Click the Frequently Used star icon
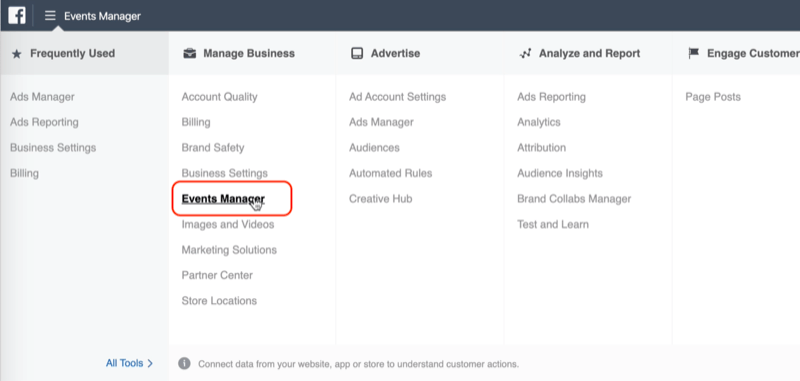 [16, 54]
